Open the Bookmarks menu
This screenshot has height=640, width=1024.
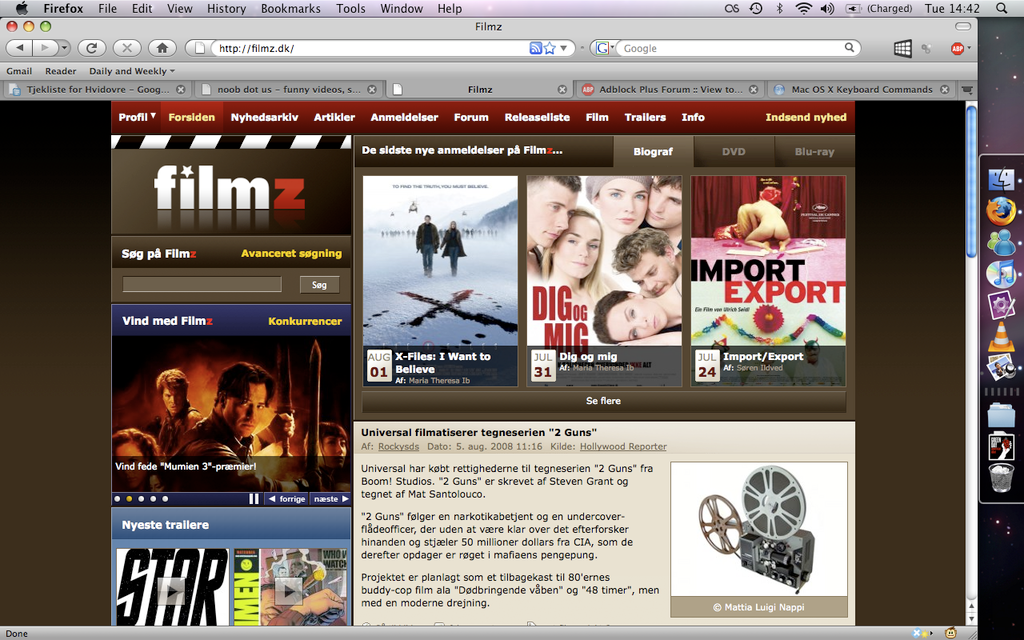[291, 8]
